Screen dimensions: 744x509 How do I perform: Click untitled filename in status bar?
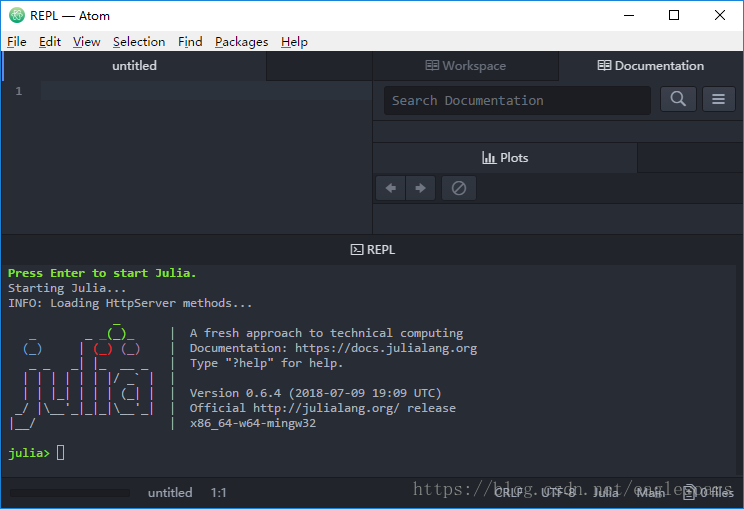[170, 493]
